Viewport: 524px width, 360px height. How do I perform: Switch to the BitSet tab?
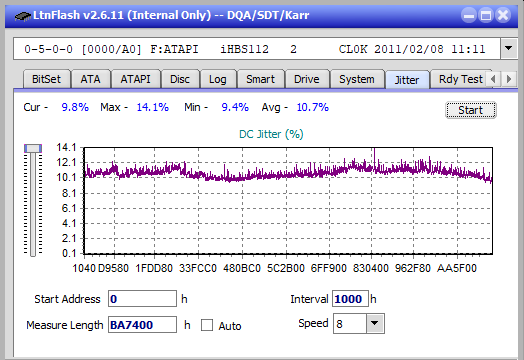(46, 79)
